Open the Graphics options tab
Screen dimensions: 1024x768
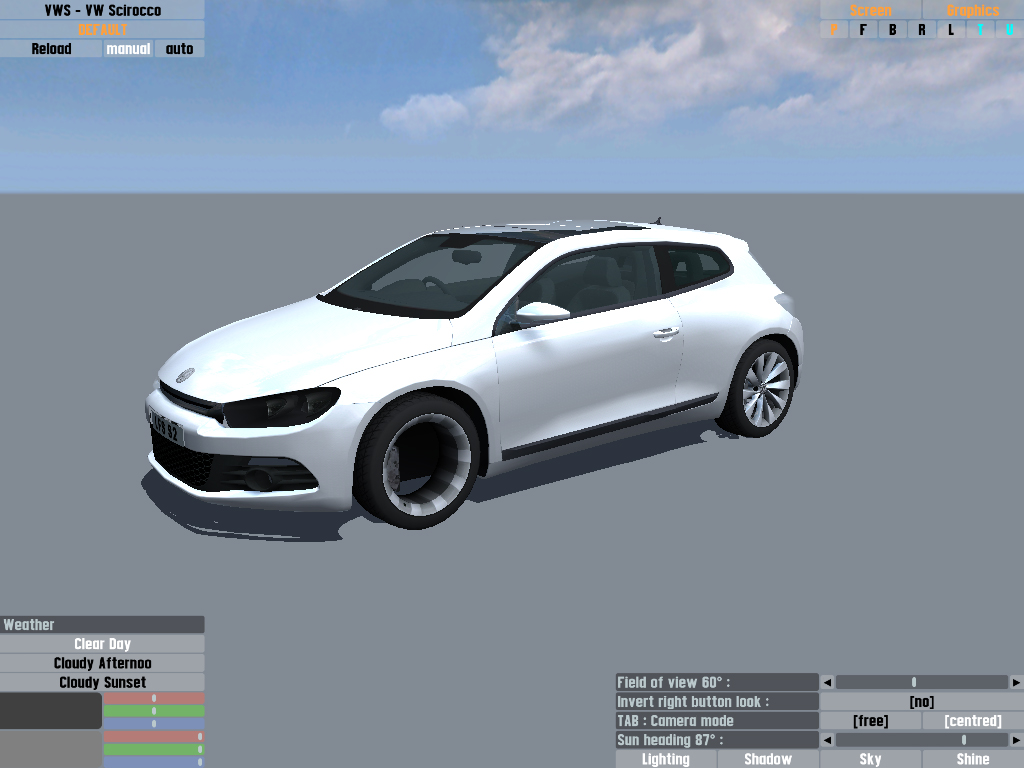point(973,10)
